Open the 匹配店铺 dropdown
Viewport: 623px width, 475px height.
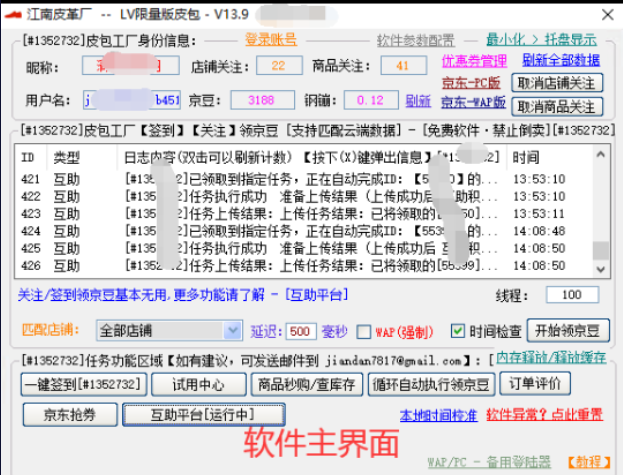coord(233,331)
